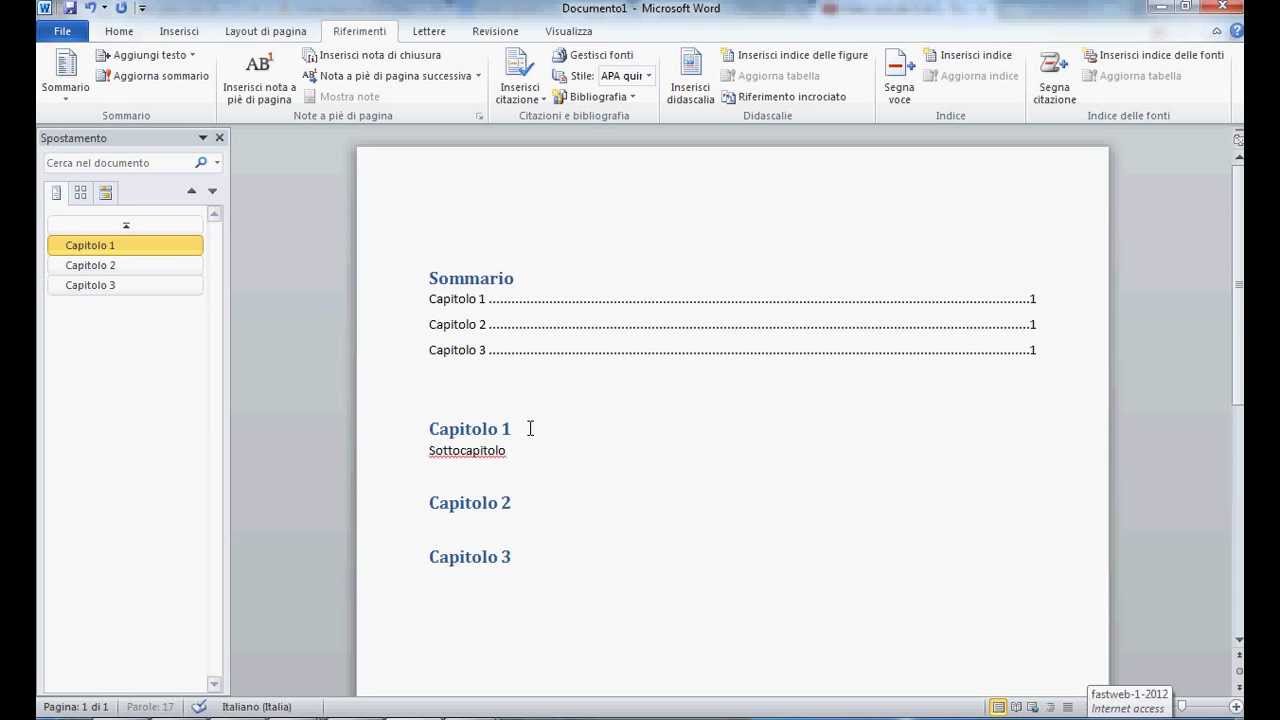This screenshot has height=720, width=1280.
Task: Select Capitolo 3 in navigation pane
Action: (125, 285)
